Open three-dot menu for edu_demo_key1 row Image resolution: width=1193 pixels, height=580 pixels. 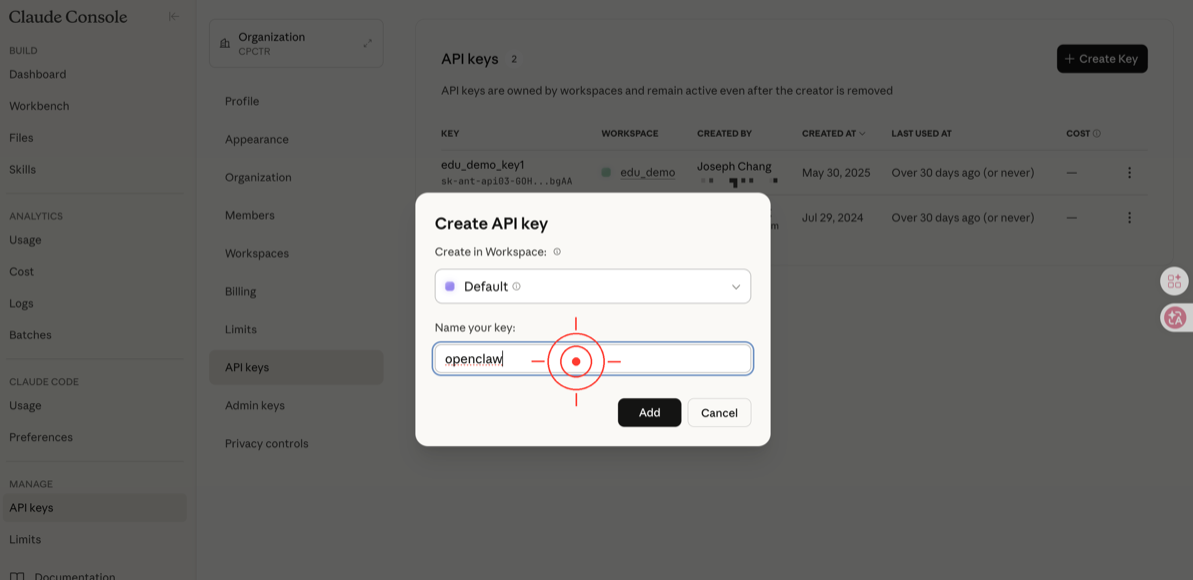click(x=1129, y=173)
